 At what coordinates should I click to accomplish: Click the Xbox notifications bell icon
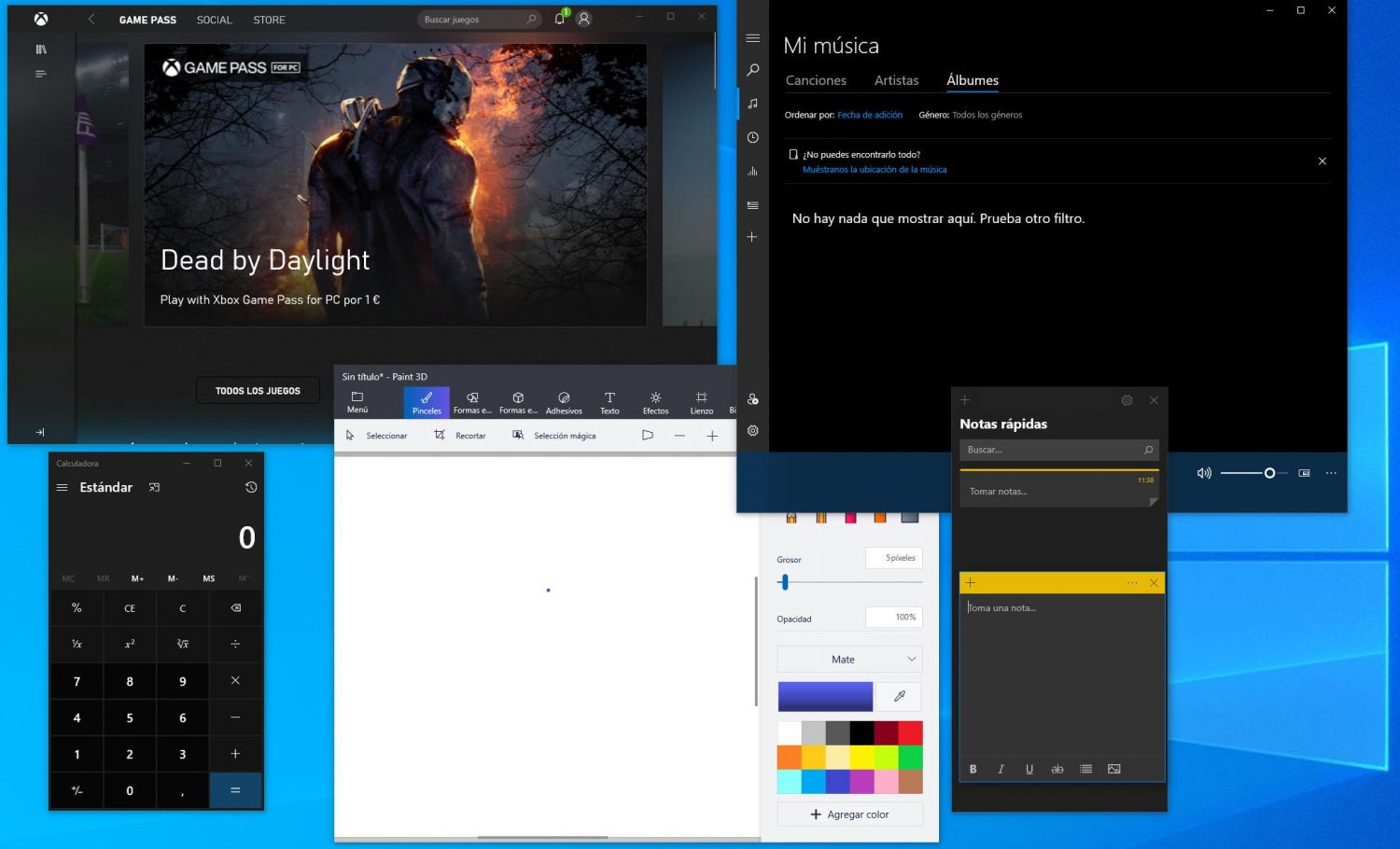click(x=559, y=19)
